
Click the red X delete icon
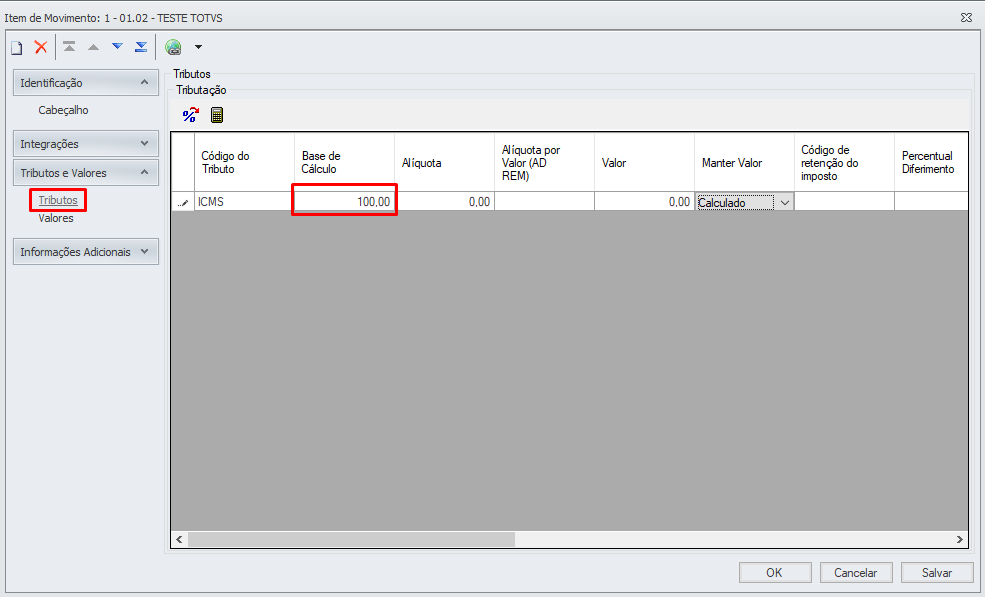pos(41,47)
